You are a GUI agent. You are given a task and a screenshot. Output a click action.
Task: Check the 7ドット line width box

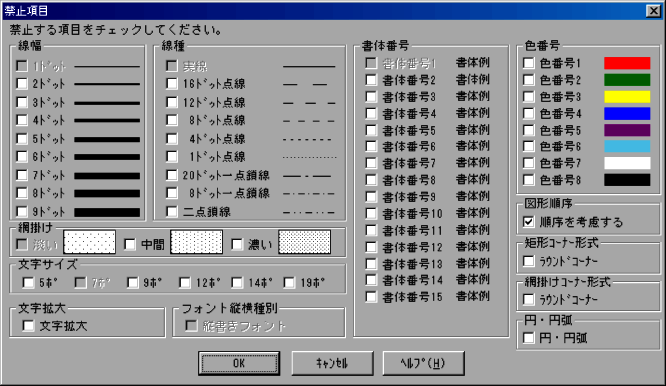[x=22, y=175]
